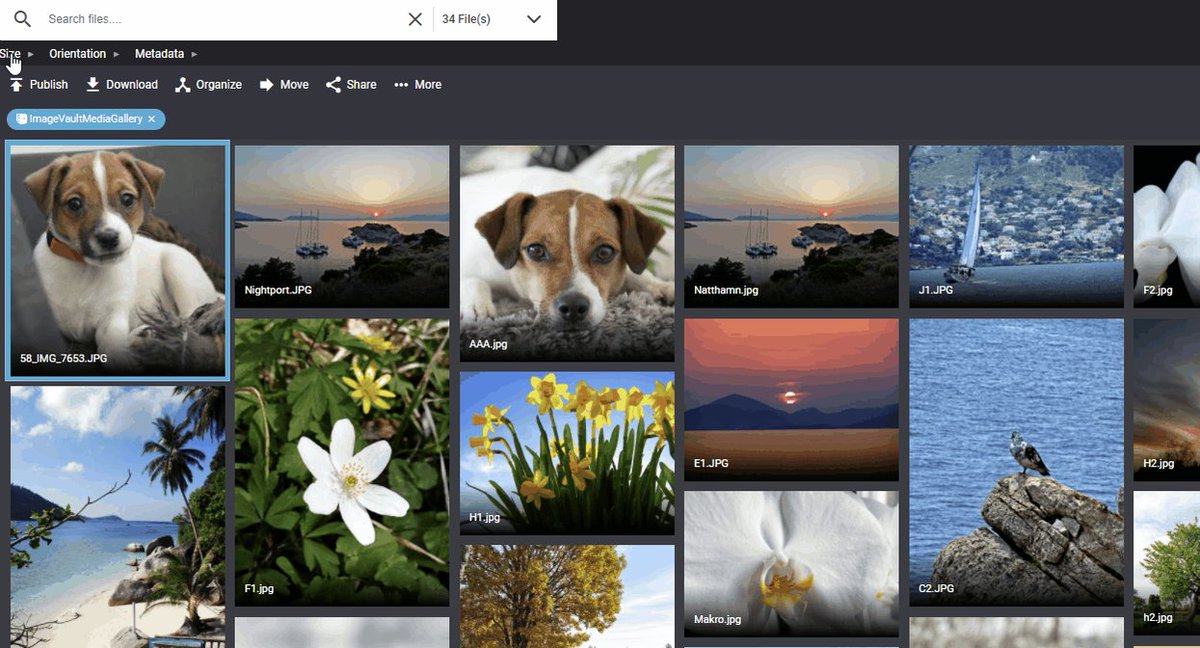Open the More menu label
The height and width of the screenshot is (648, 1200).
[x=428, y=85]
